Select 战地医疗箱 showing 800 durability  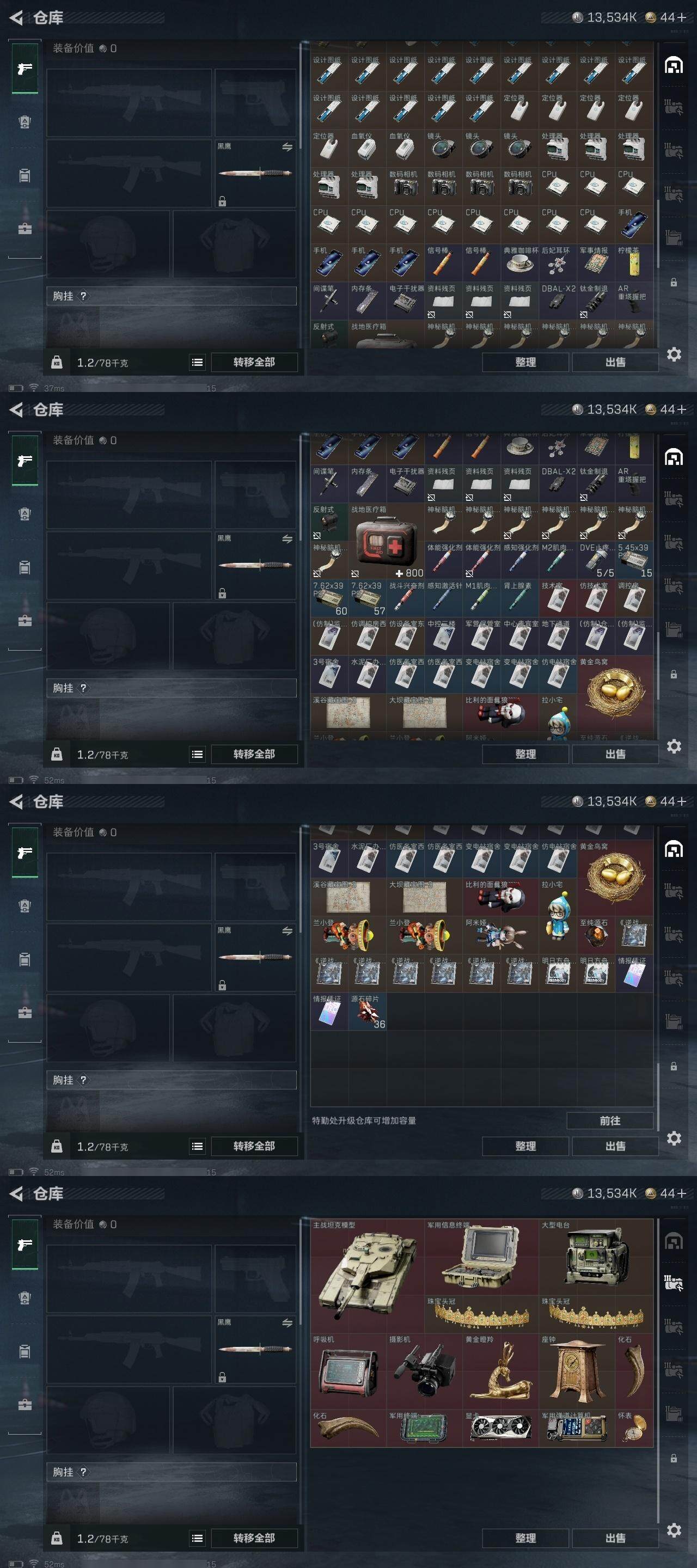pyautogui.click(x=387, y=542)
